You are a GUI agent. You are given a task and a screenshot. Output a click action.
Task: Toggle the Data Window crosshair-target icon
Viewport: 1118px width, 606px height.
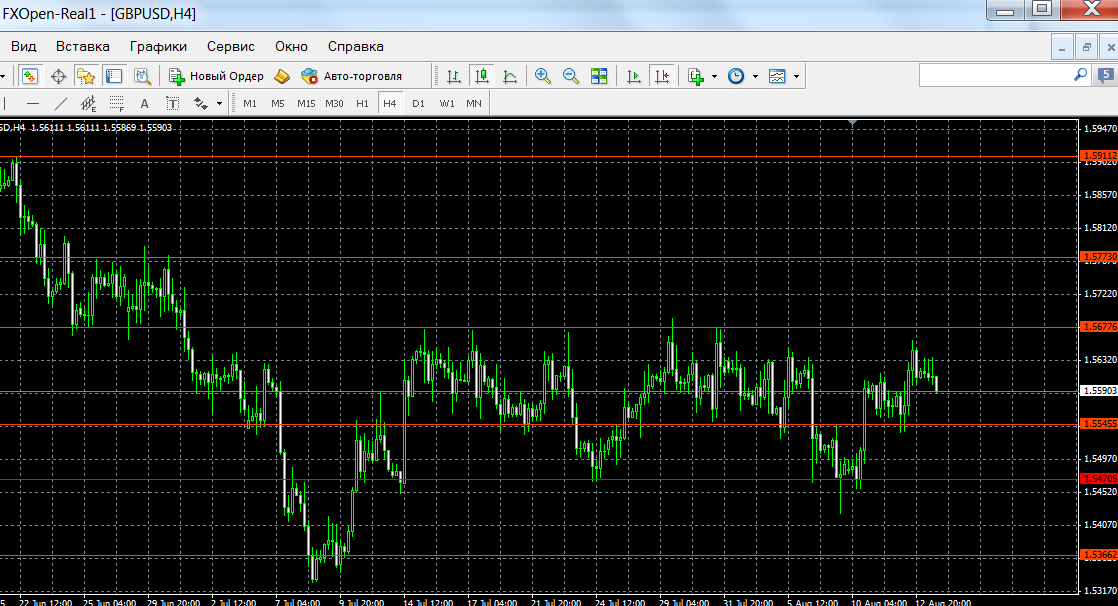(x=58, y=76)
